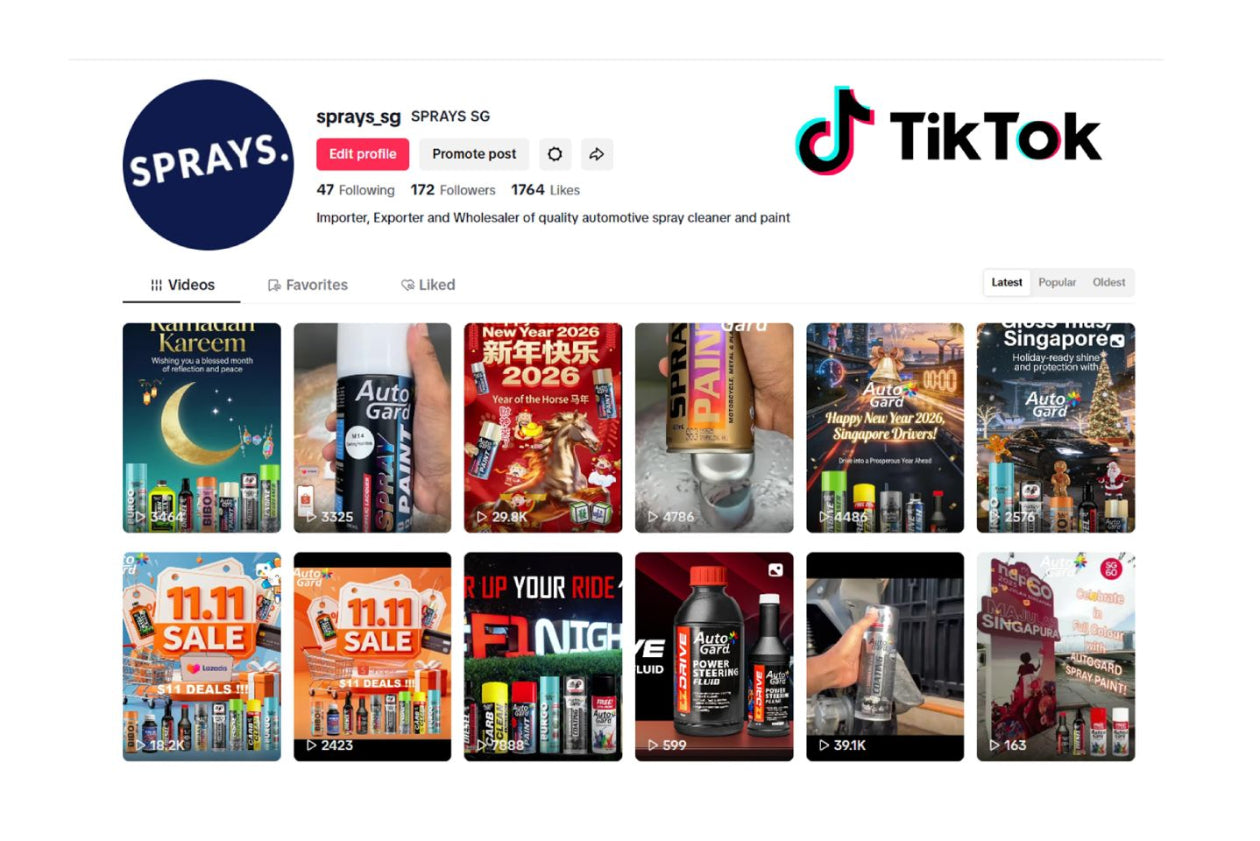This screenshot has height=841, width=1260.
Task: Click play icon on 18.2K video
Action: pos(141,745)
